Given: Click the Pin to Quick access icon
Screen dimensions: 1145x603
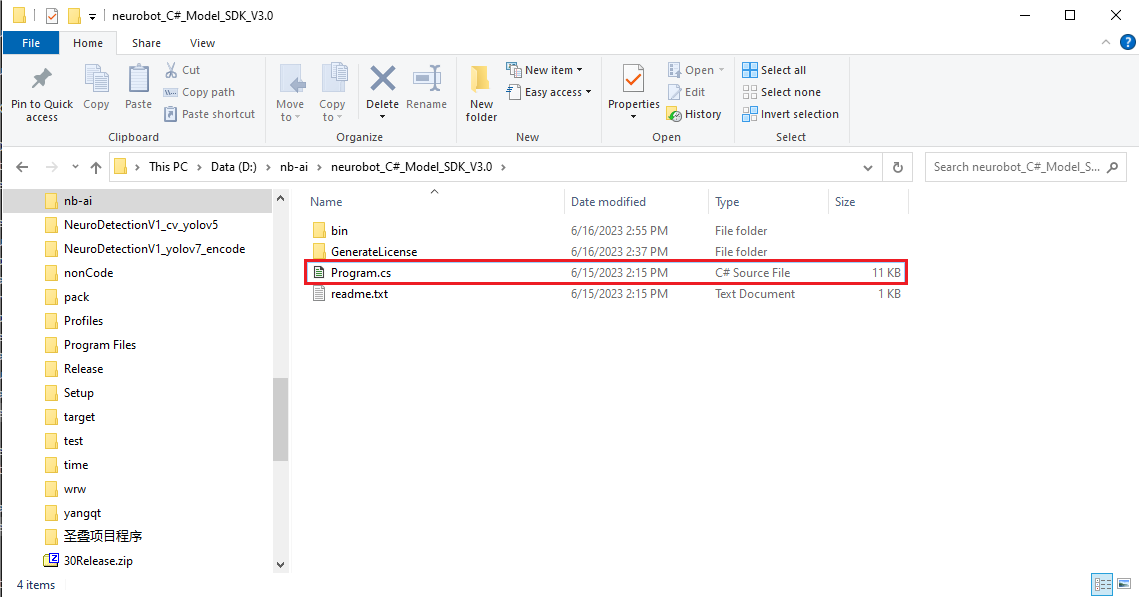Looking at the screenshot, I should point(42,79).
